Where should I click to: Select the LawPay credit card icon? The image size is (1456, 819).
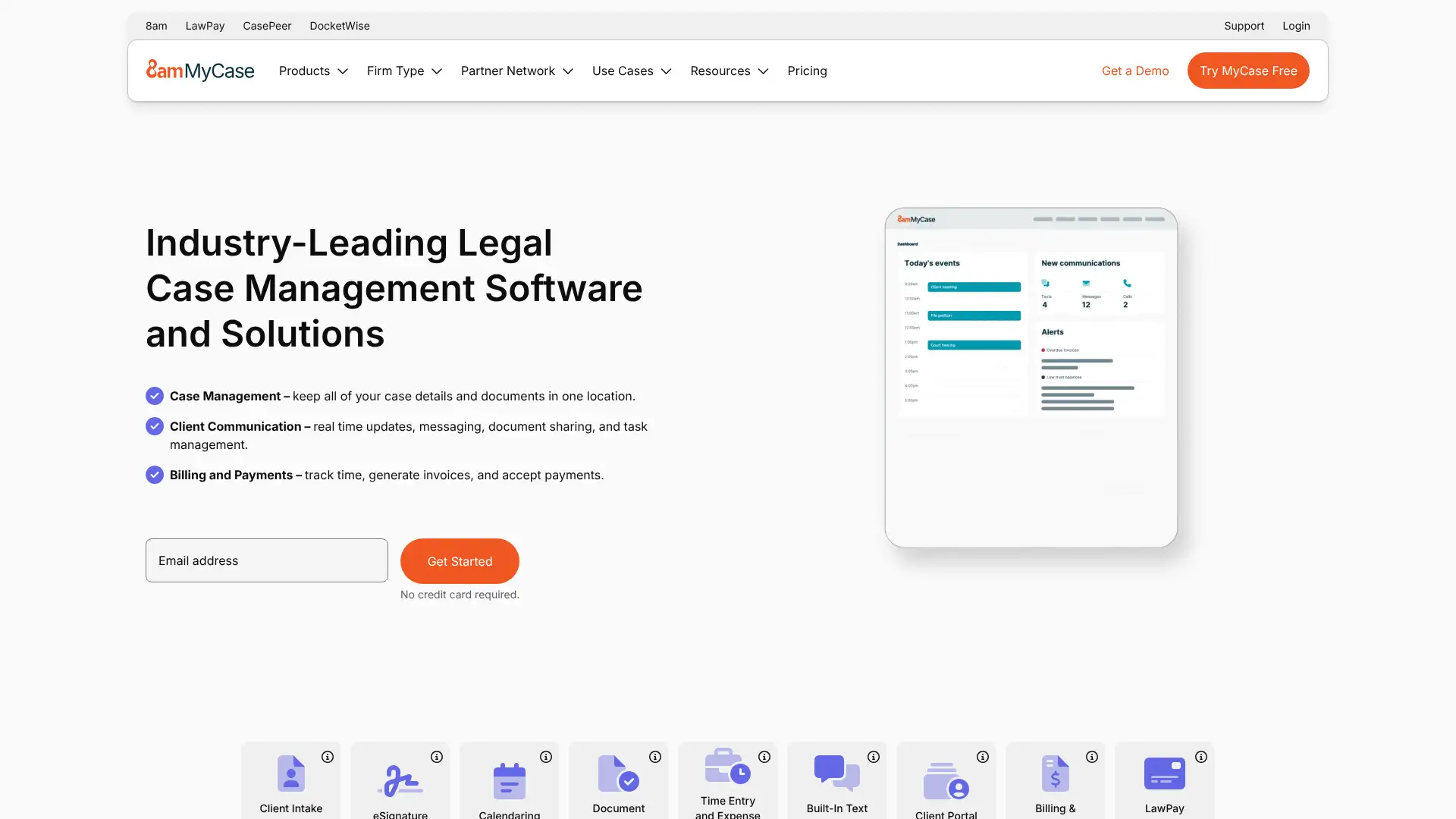(1164, 773)
